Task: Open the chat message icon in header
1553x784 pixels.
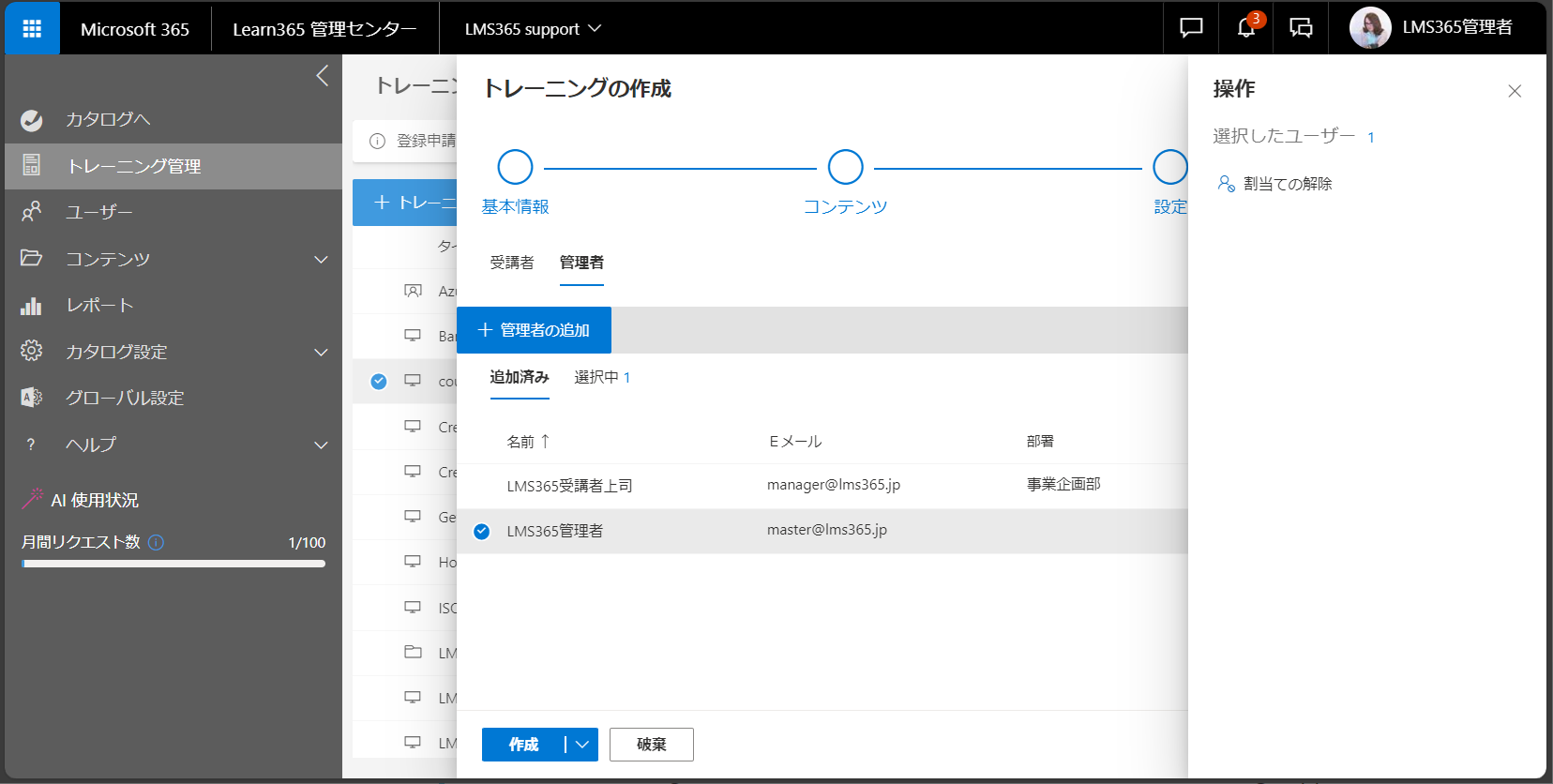Action: click(1191, 28)
